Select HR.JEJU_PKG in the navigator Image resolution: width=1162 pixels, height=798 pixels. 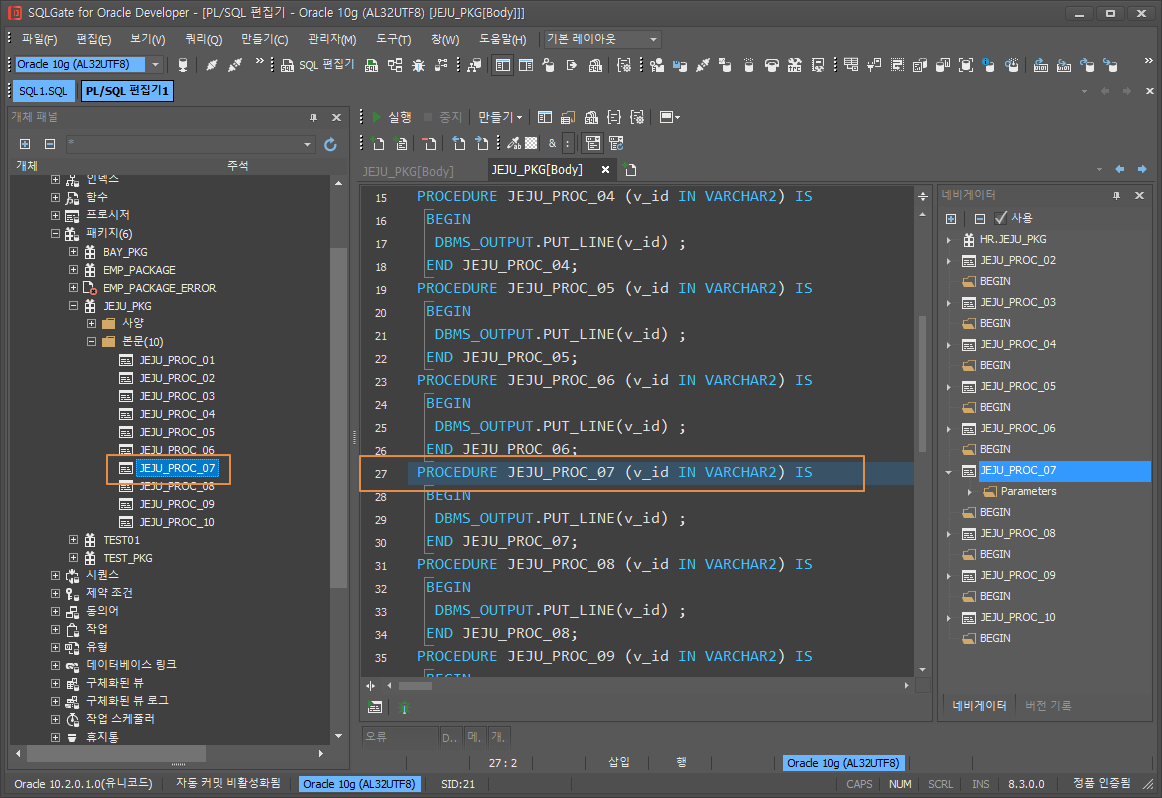(1013, 239)
